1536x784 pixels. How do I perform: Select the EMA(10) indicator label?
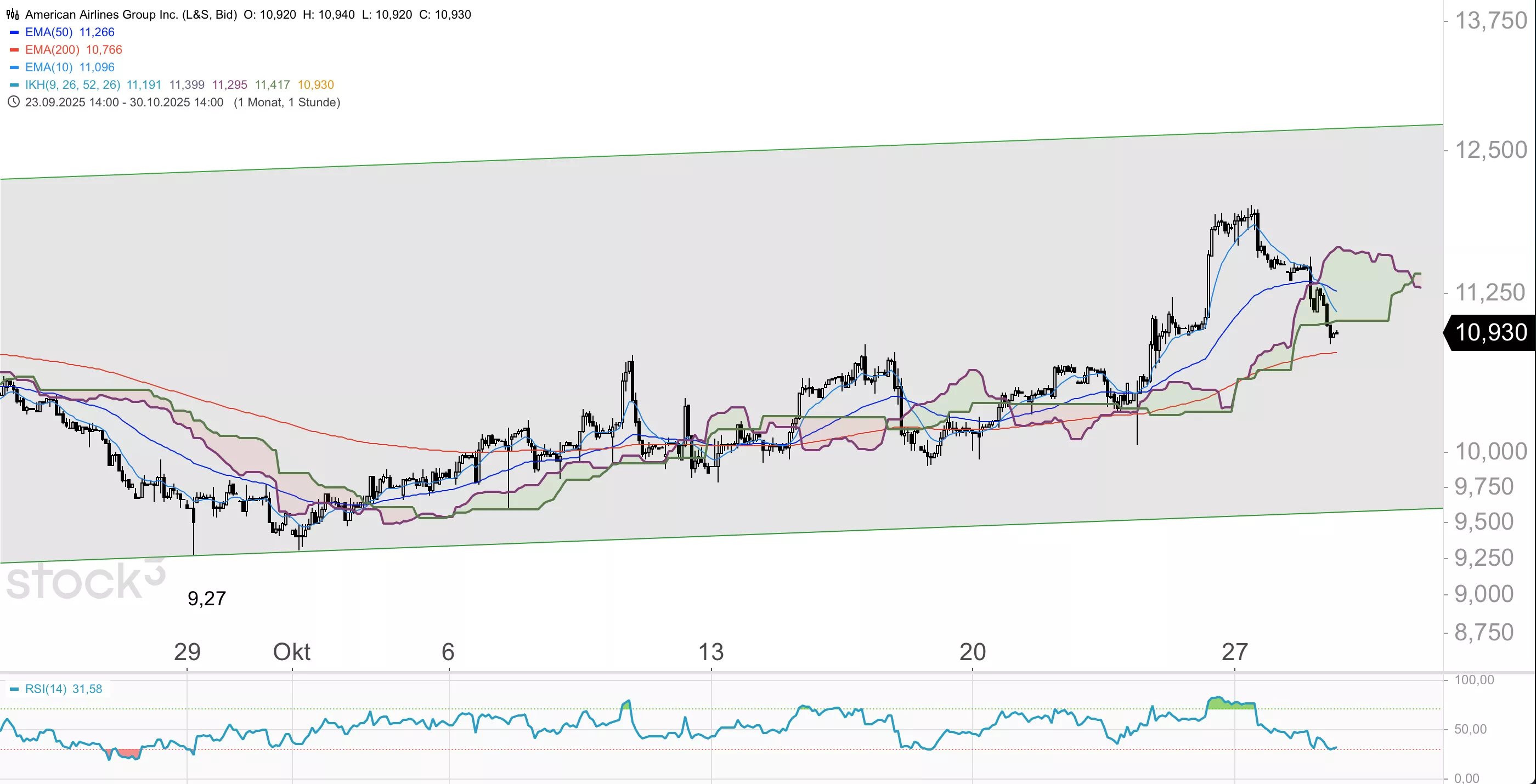[49, 67]
